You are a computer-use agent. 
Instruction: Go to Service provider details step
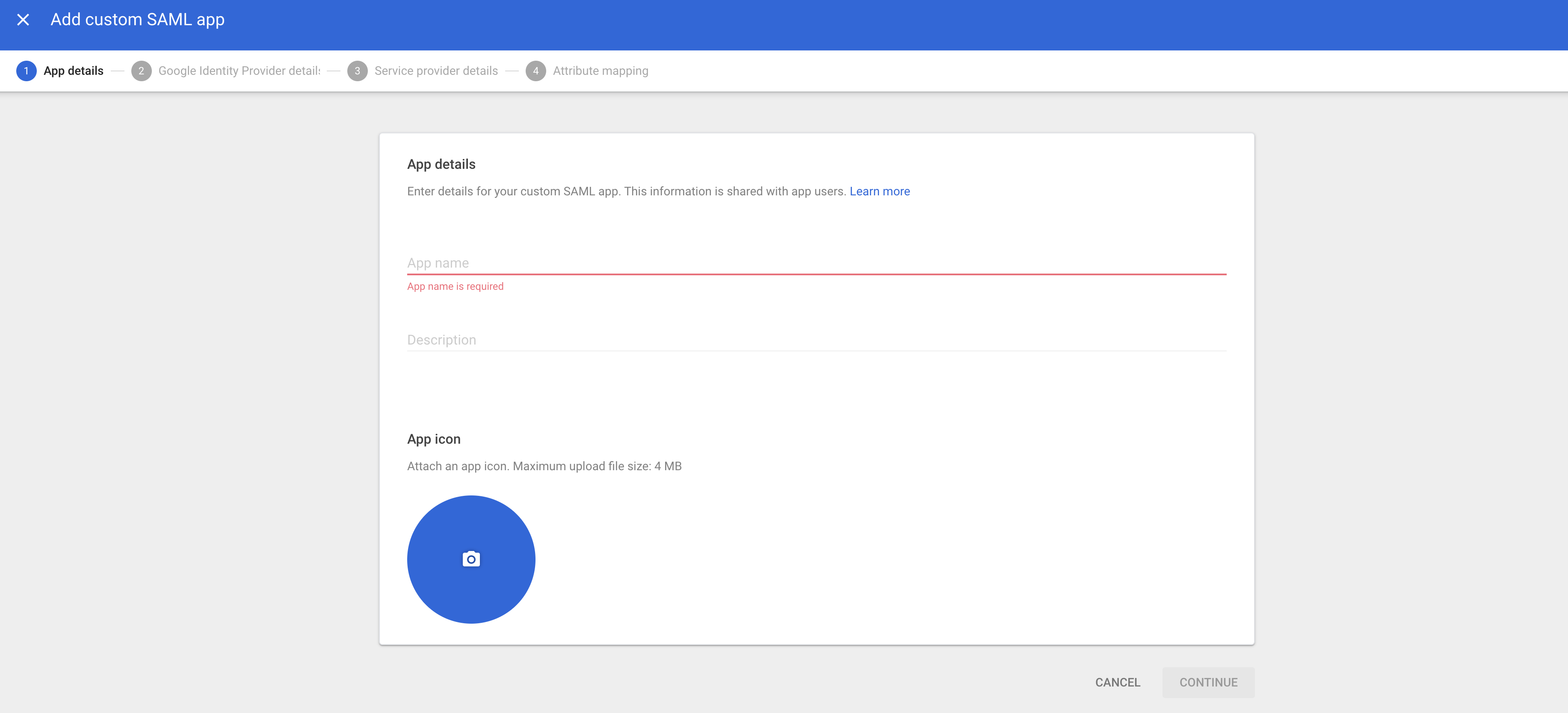pyautogui.click(x=436, y=71)
